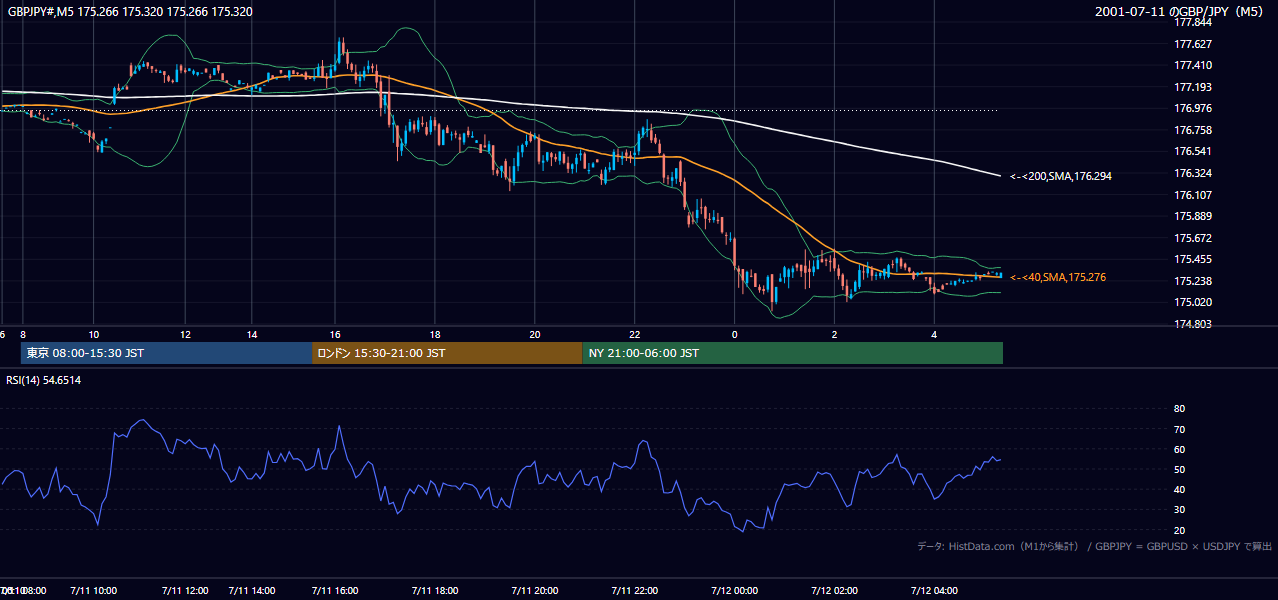The width and height of the screenshot is (1278, 600).
Task: Click RSI scale value 50
Action: click(x=1179, y=469)
